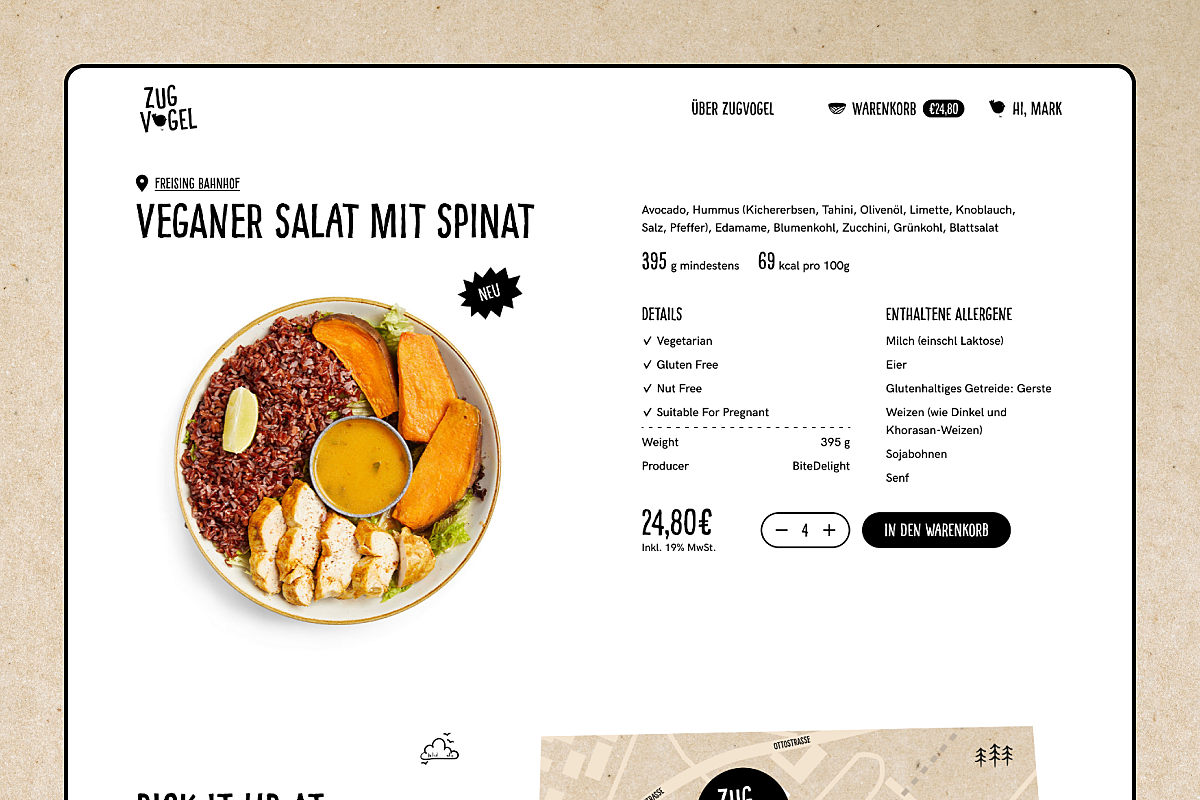Click the location pin icon
Image resolution: width=1200 pixels, height=800 pixels.
(142, 183)
